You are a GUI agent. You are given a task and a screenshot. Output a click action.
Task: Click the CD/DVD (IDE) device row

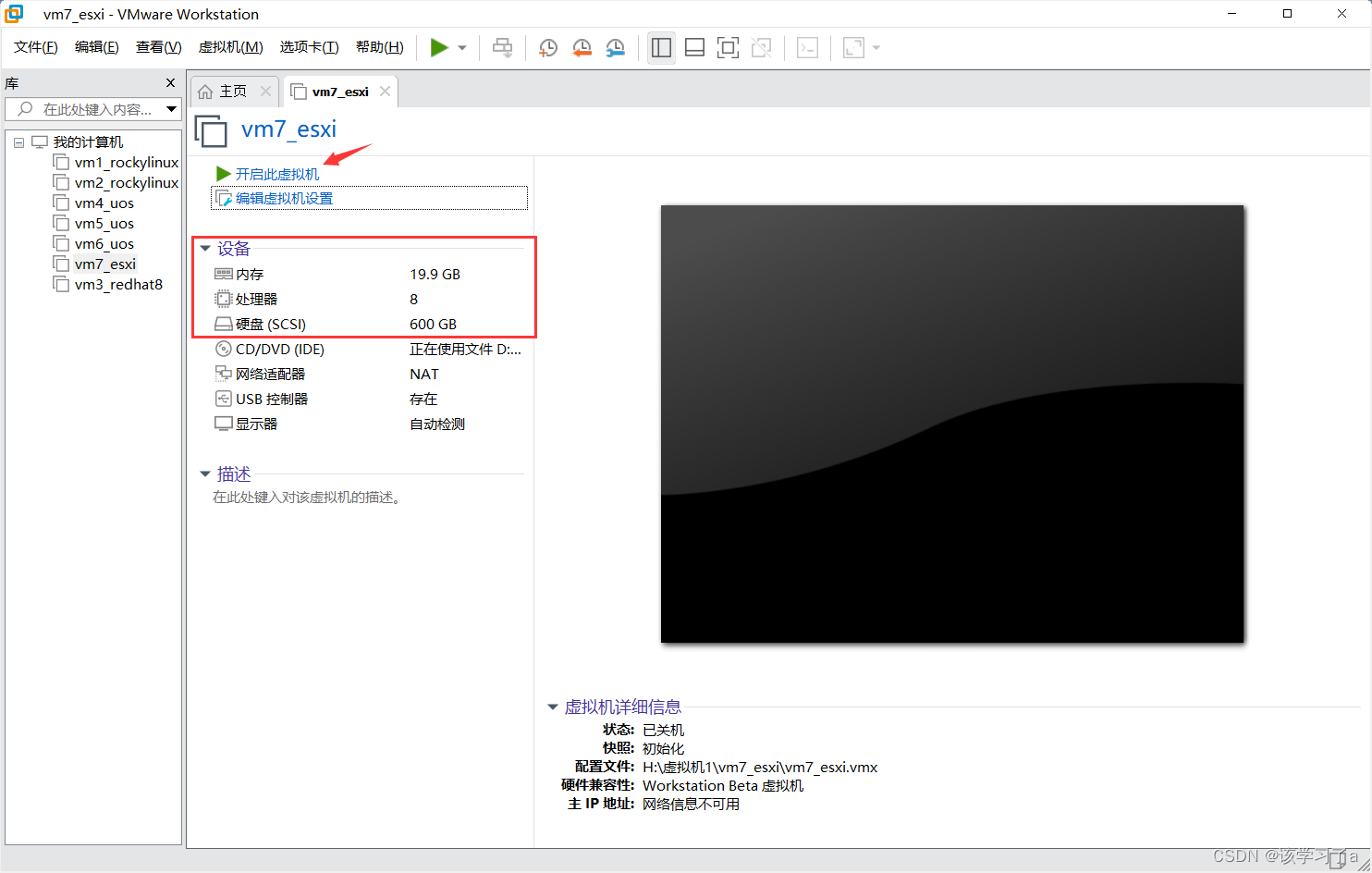tap(369, 349)
